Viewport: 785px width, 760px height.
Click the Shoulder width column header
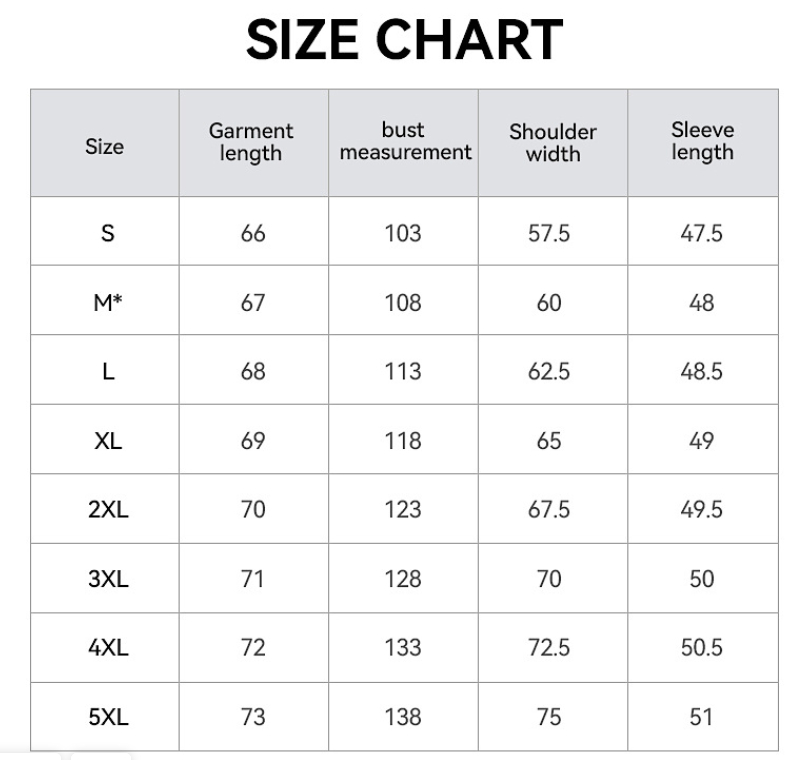tap(553, 142)
